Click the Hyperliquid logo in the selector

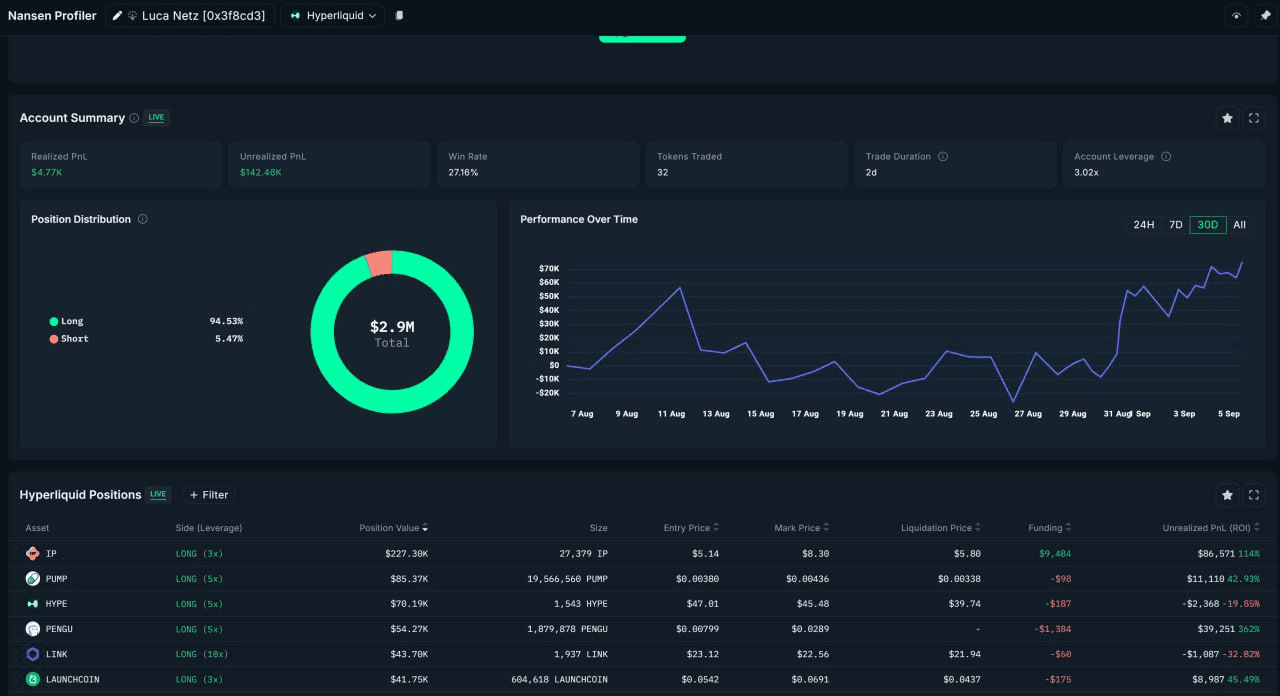pyautogui.click(x=296, y=16)
